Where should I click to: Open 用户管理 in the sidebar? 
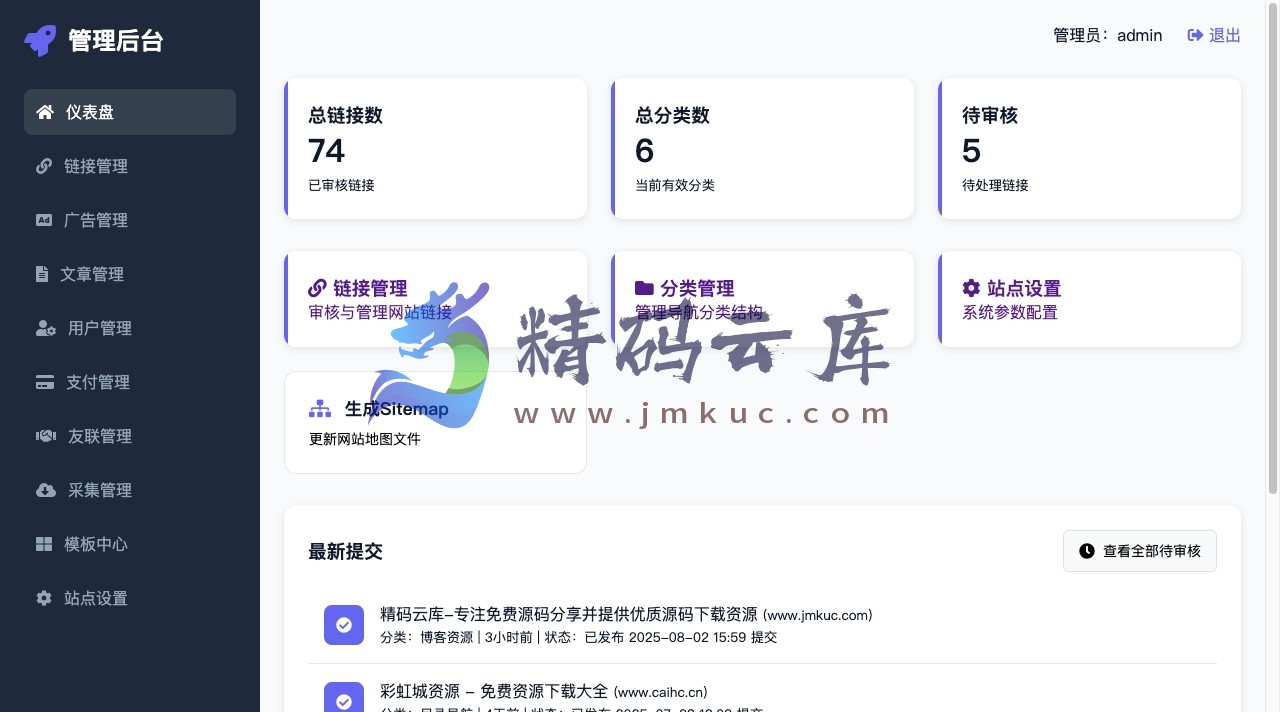(130, 328)
